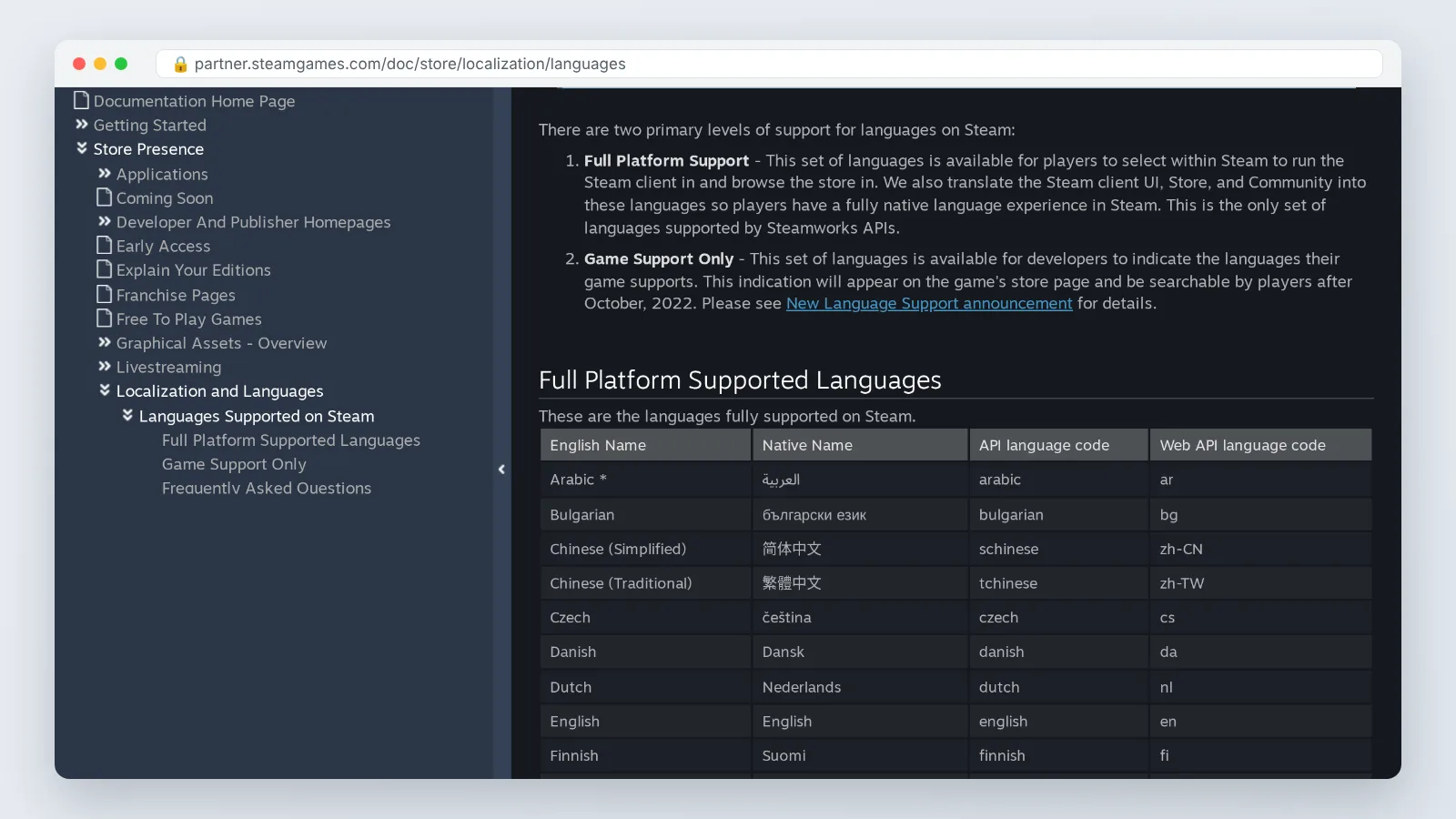
Task: Select Languages Supported on Steam entry
Action: (257, 417)
